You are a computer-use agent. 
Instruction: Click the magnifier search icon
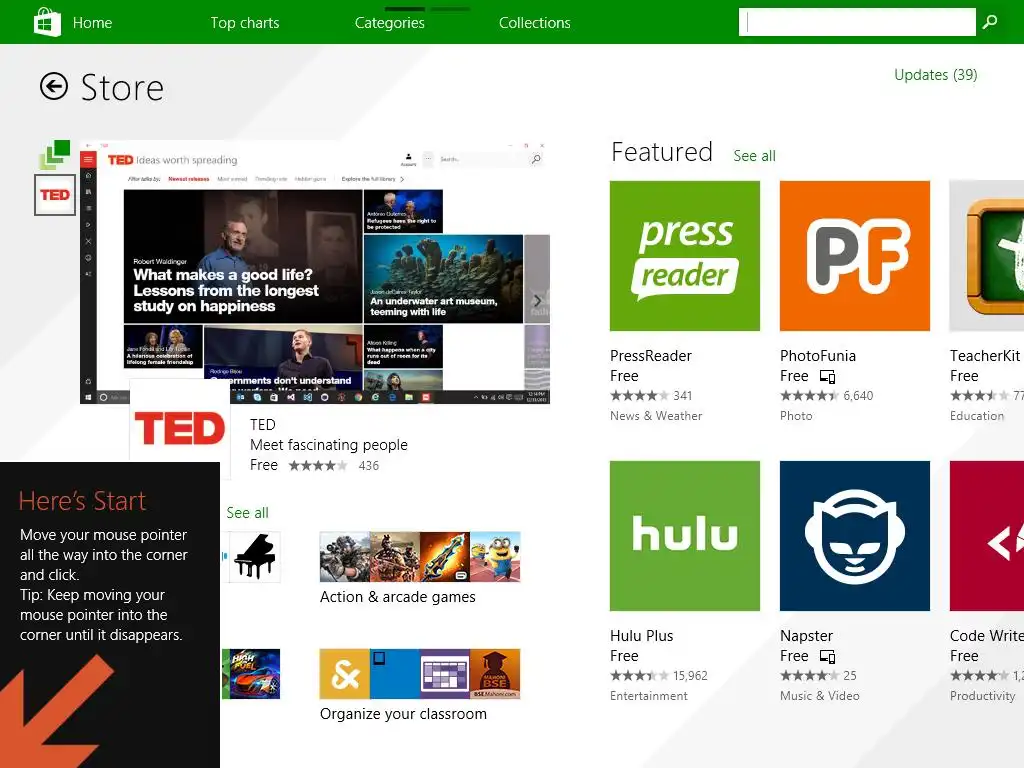pyautogui.click(x=990, y=22)
